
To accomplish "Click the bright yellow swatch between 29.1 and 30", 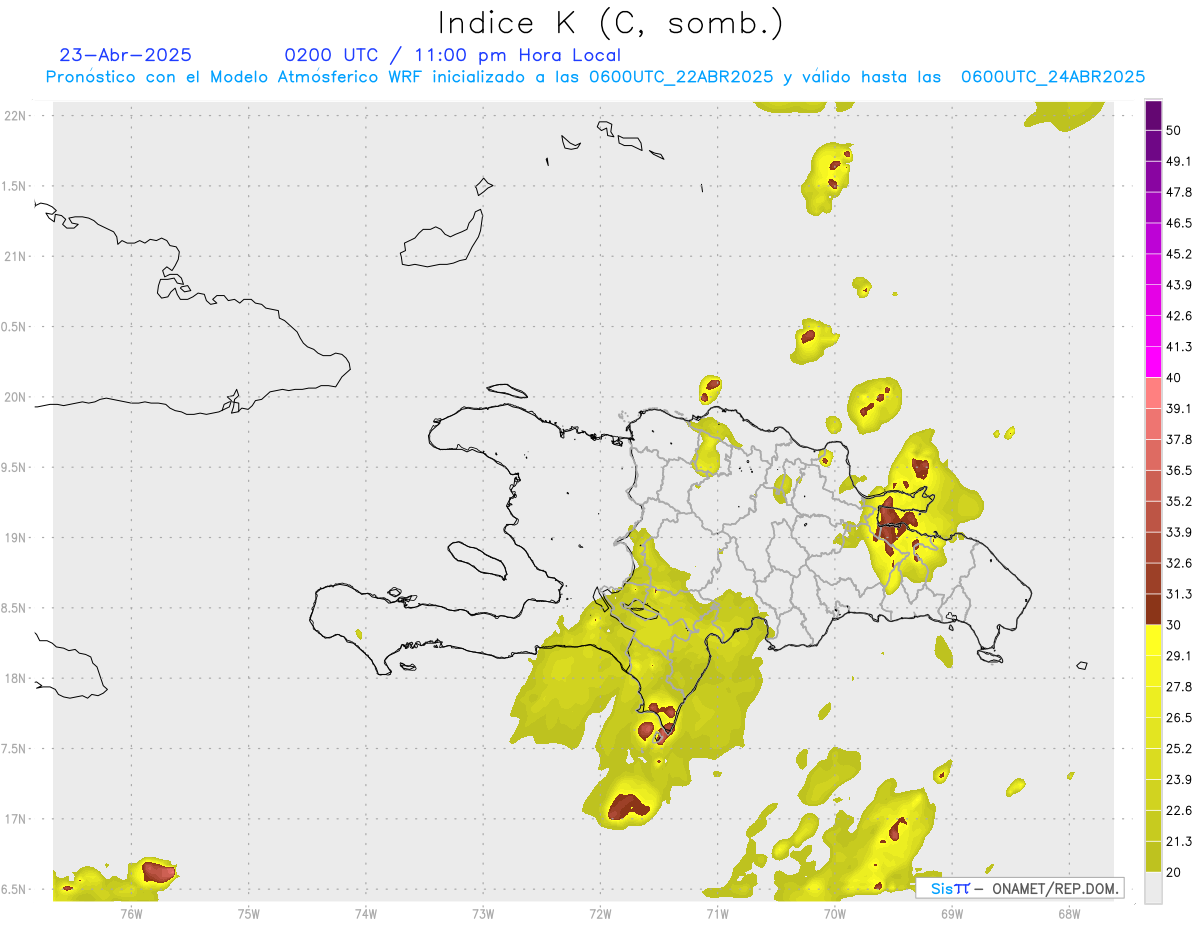I will pos(1154,640).
